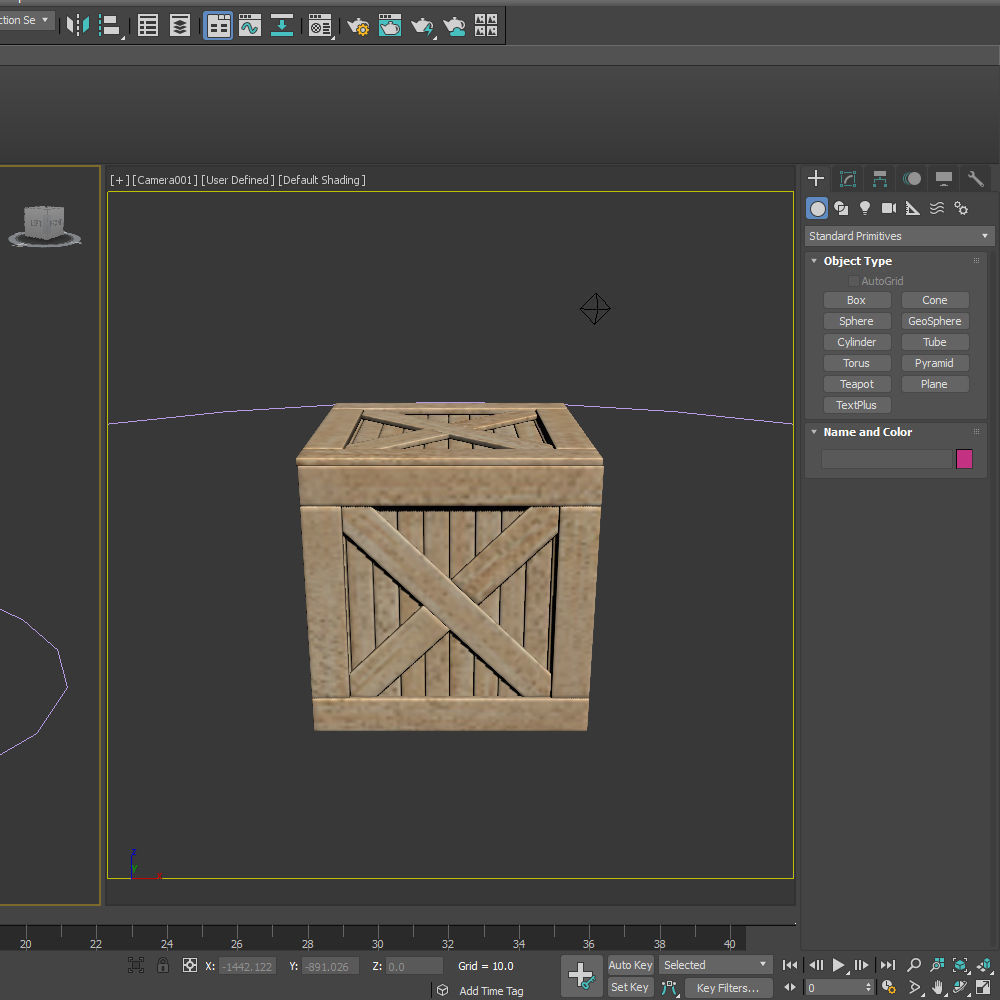1000x1000 pixels.
Task: Toggle Auto Key mode
Action: [630, 965]
